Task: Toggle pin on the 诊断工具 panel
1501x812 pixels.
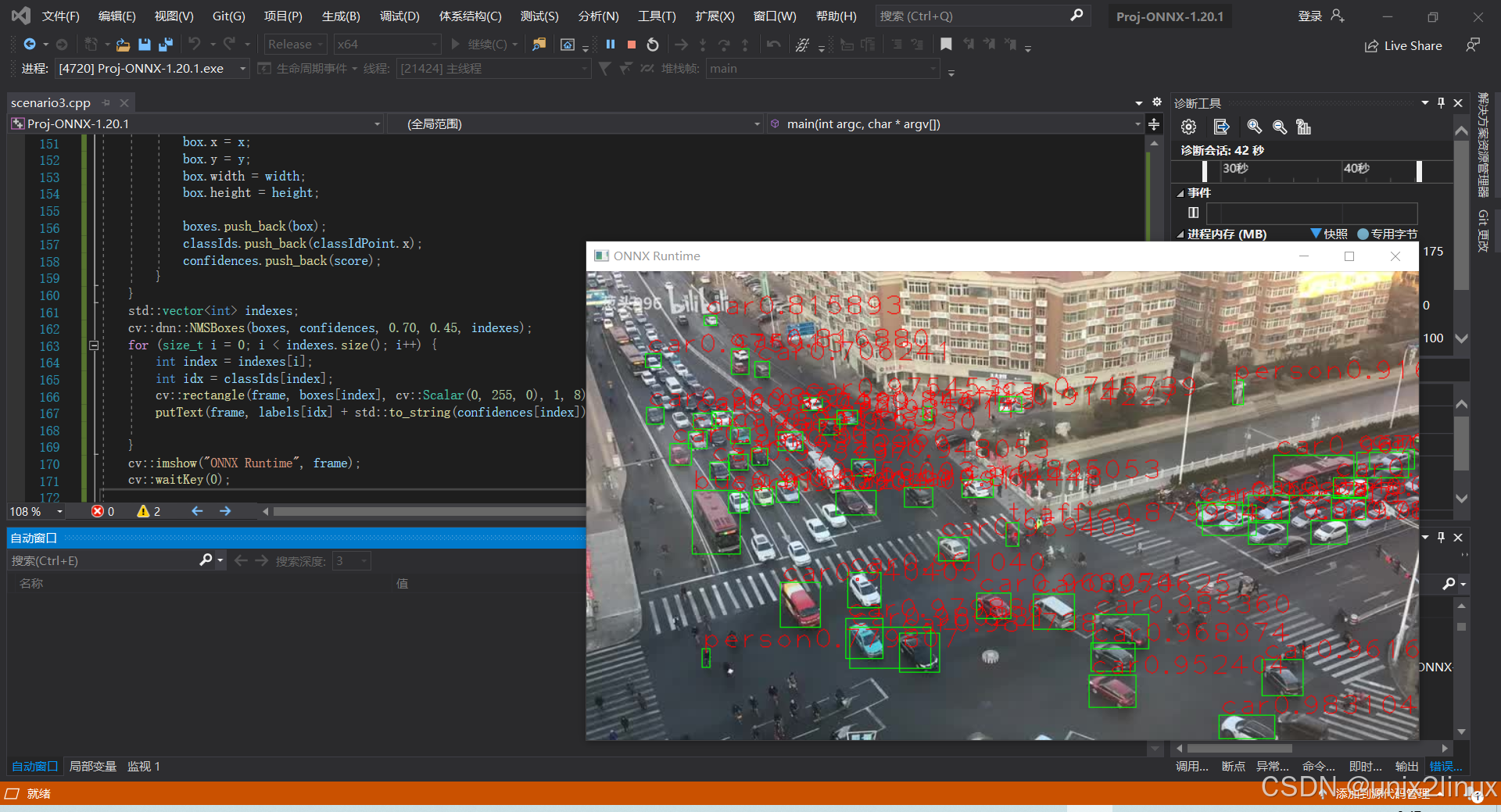Action: (1441, 102)
